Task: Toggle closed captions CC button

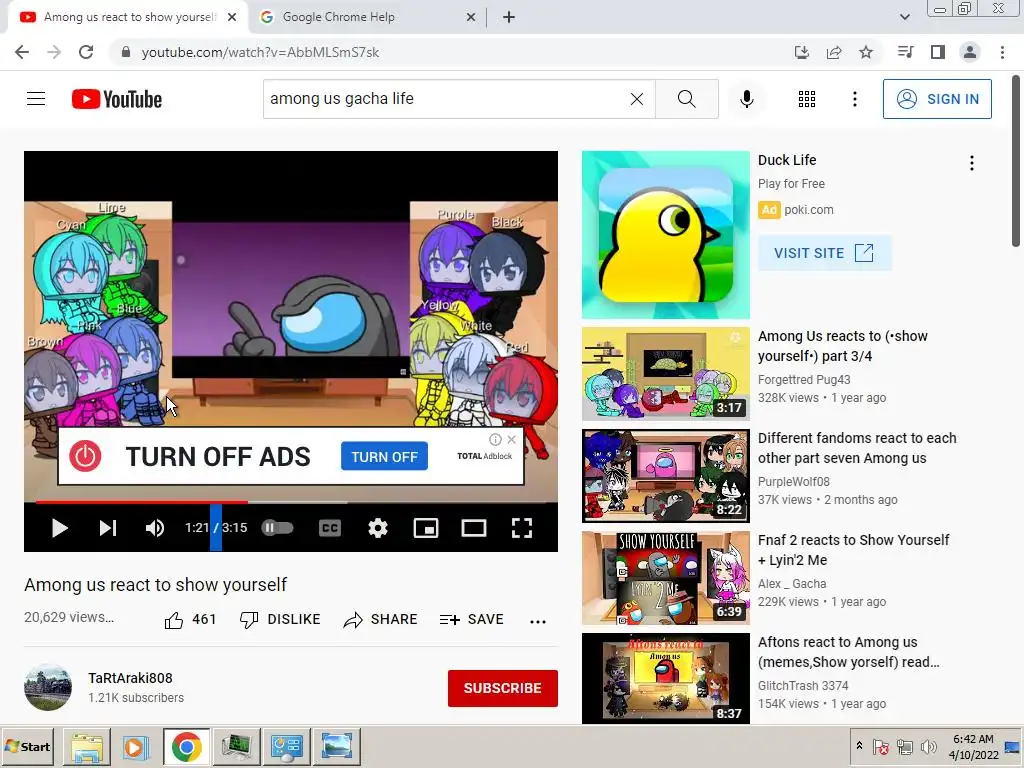Action: point(330,528)
